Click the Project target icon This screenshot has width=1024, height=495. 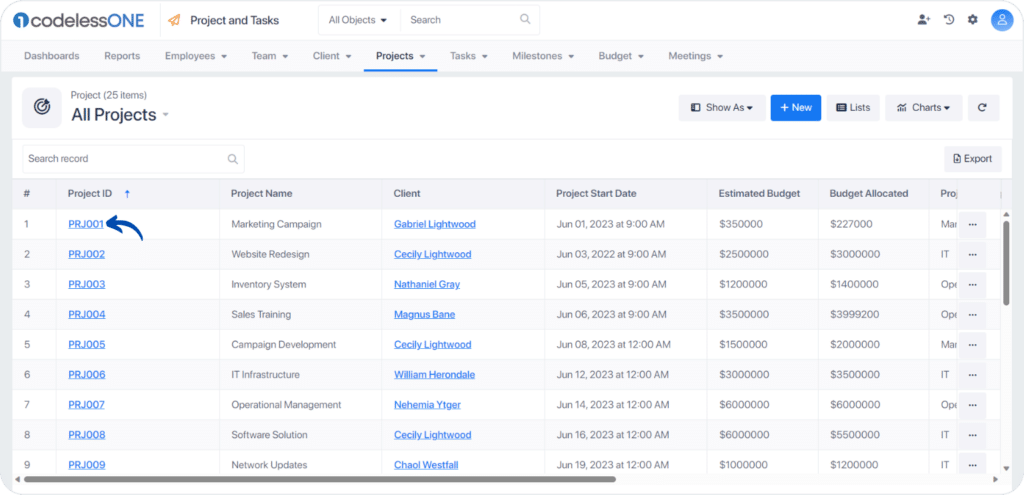(x=42, y=107)
